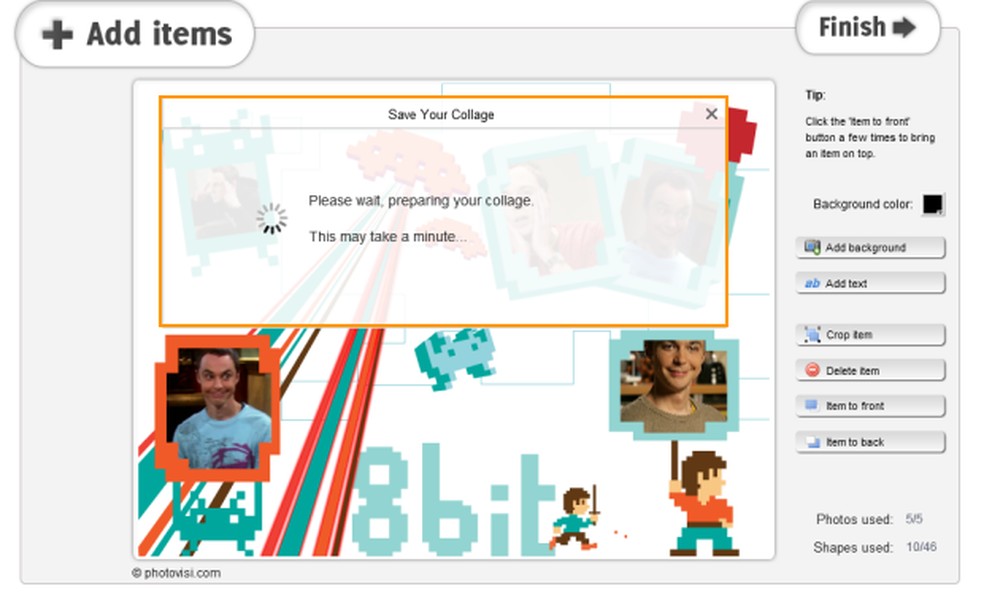Image resolution: width=984 pixels, height=594 pixels.
Task: Select the teal space invader shape
Action: (x=456, y=356)
